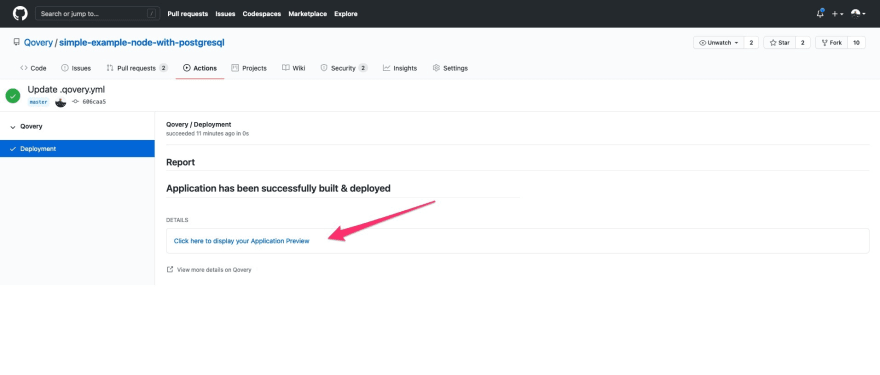The image size is (880, 375).
Task: Open the repository Settings tab
Action: (x=450, y=68)
